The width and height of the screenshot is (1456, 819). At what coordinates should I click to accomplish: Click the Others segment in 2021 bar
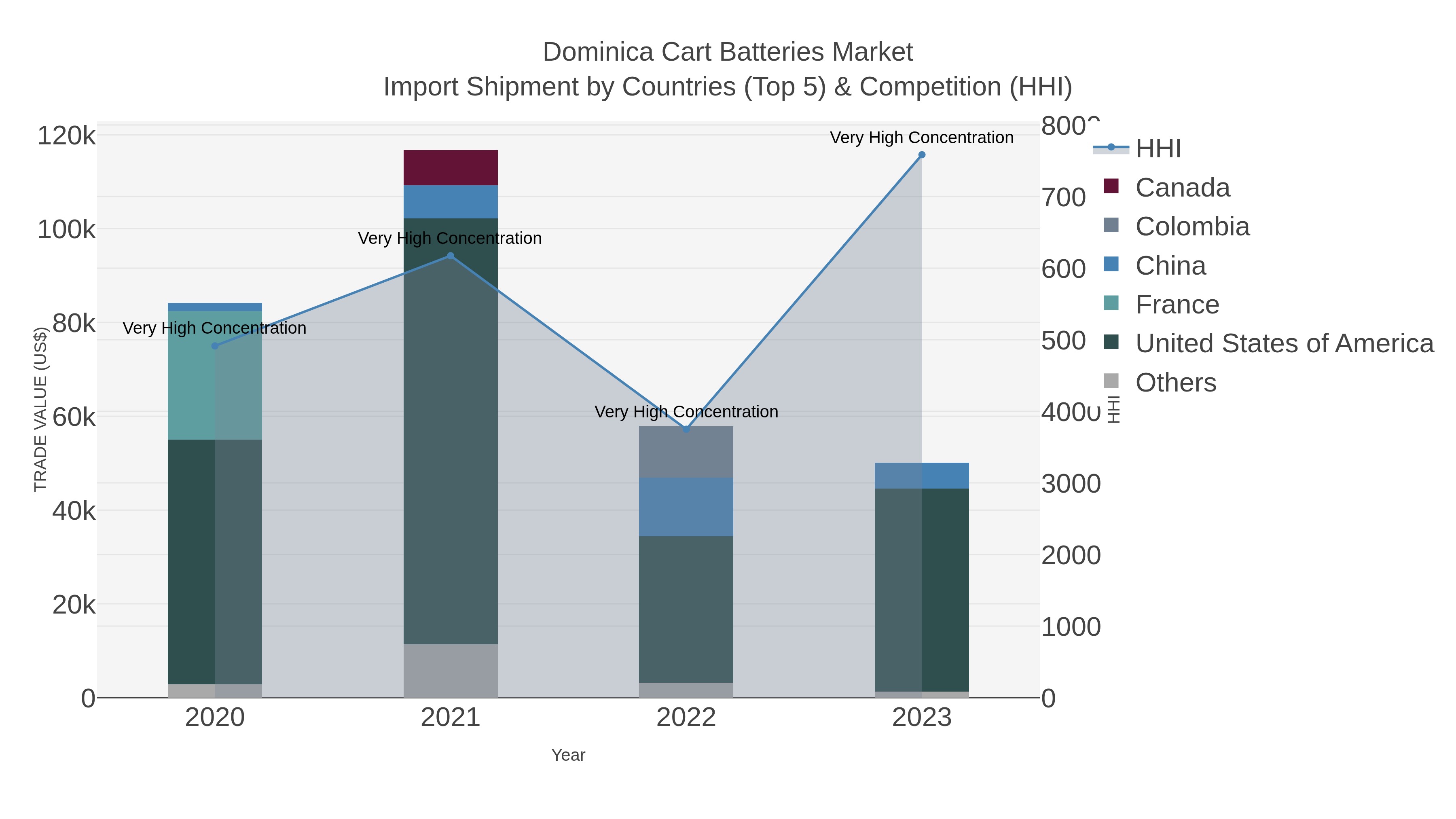(x=451, y=671)
